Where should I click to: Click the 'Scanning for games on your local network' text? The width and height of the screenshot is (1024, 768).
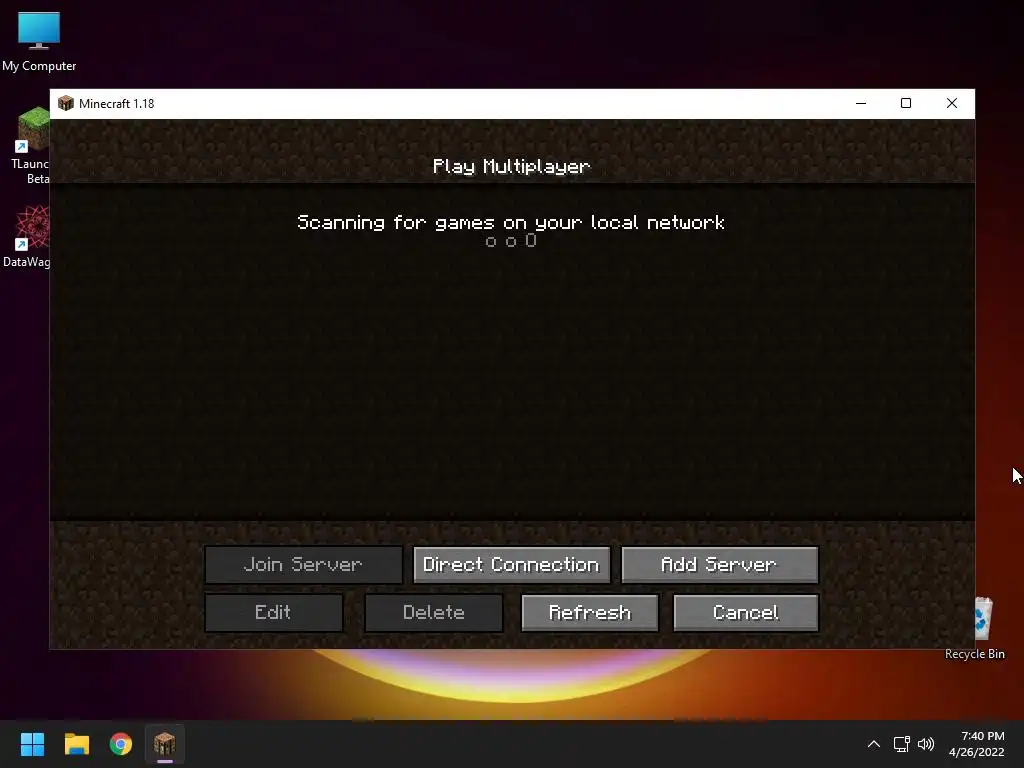coord(511,223)
